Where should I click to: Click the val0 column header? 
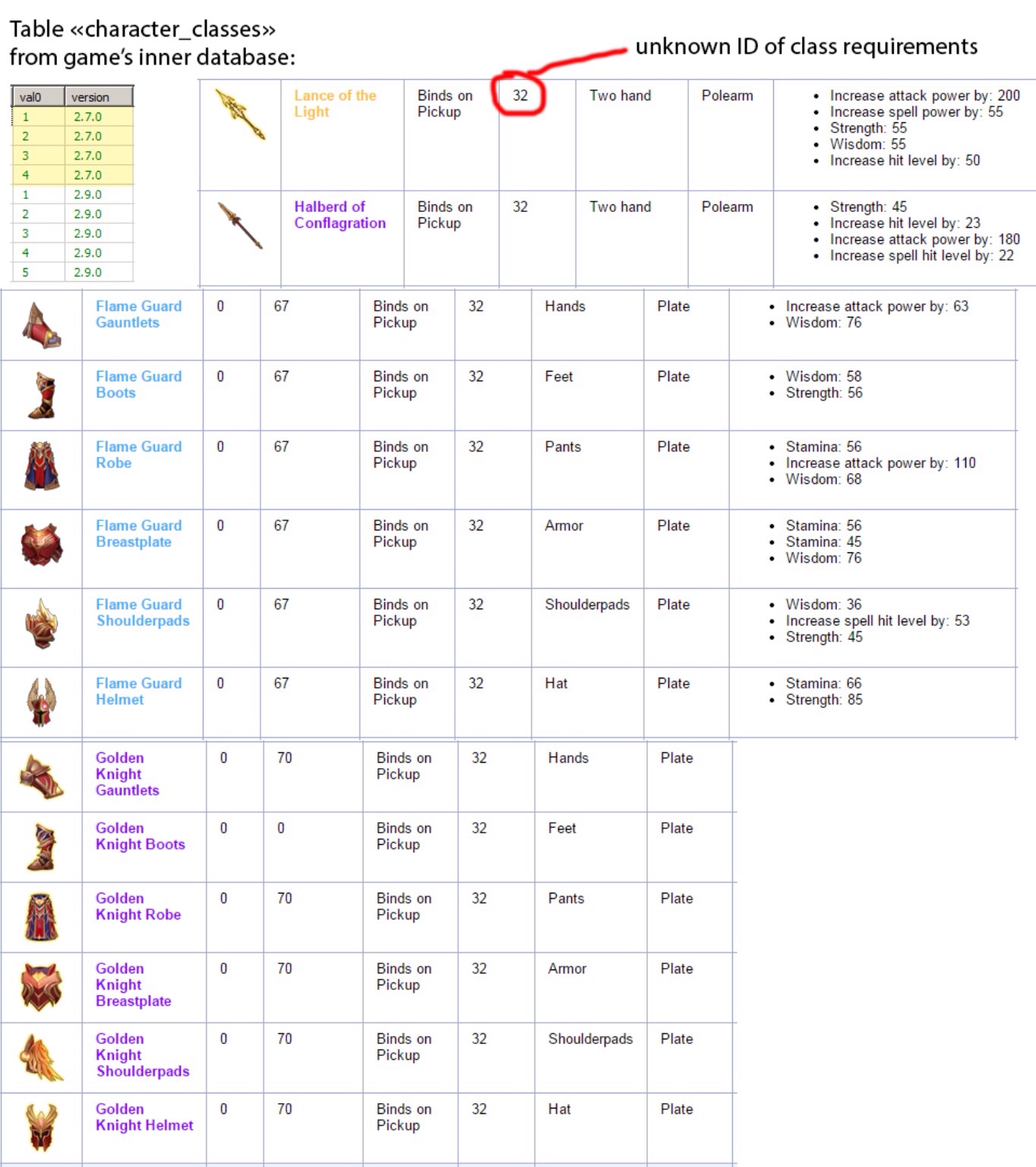point(37,96)
